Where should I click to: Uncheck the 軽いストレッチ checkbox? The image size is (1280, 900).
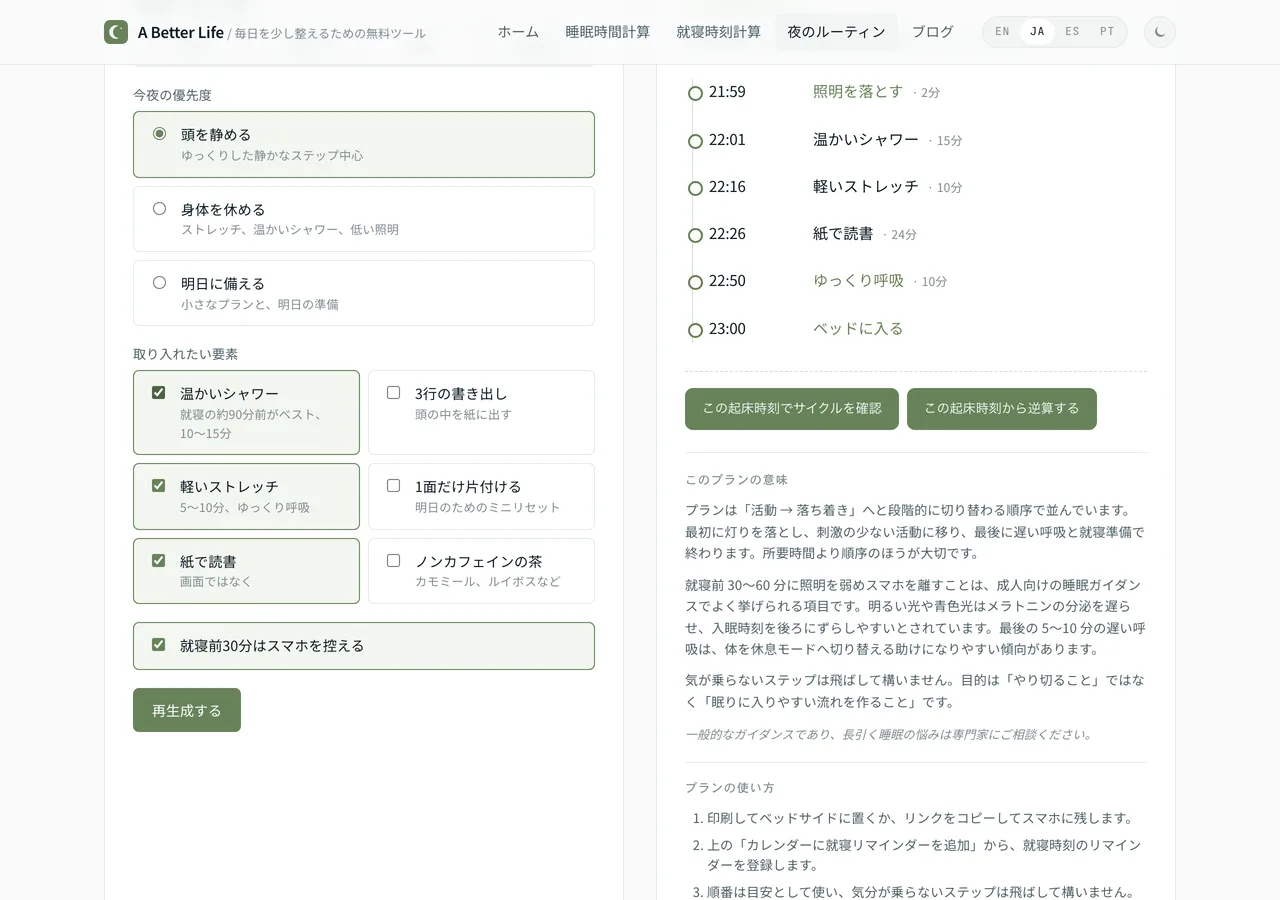click(158, 485)
